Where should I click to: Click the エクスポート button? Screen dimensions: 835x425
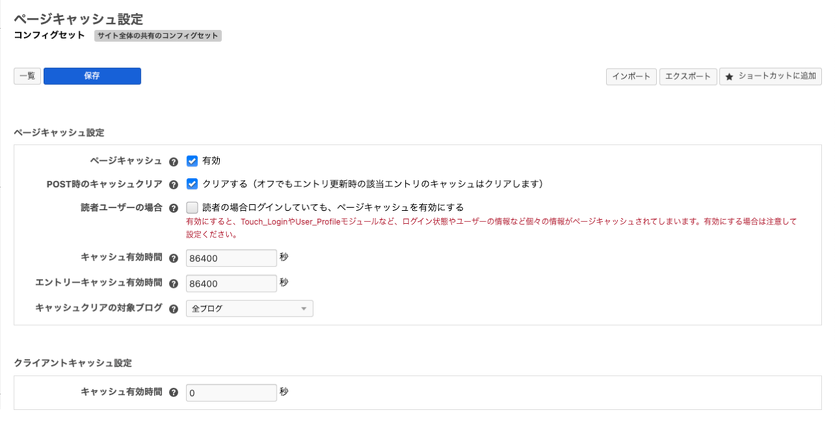(x=687, y=76)
